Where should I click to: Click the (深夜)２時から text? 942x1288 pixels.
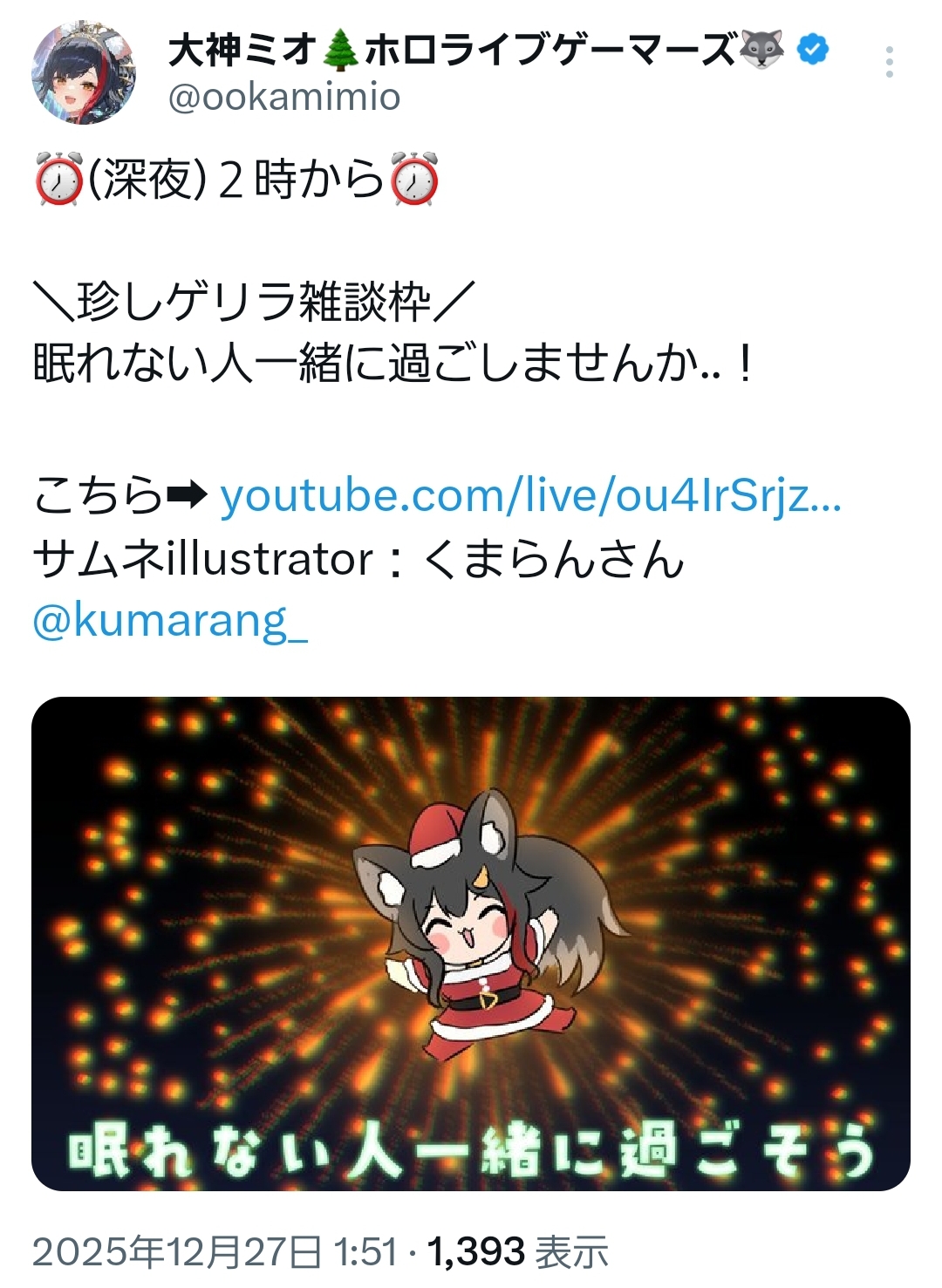(x=236, y=180)
